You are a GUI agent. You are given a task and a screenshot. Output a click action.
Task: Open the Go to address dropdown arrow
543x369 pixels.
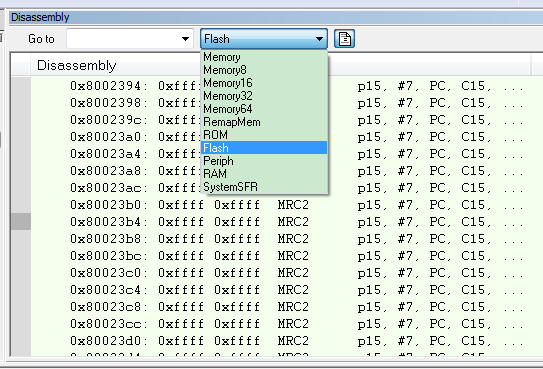[x=185, y=39]
